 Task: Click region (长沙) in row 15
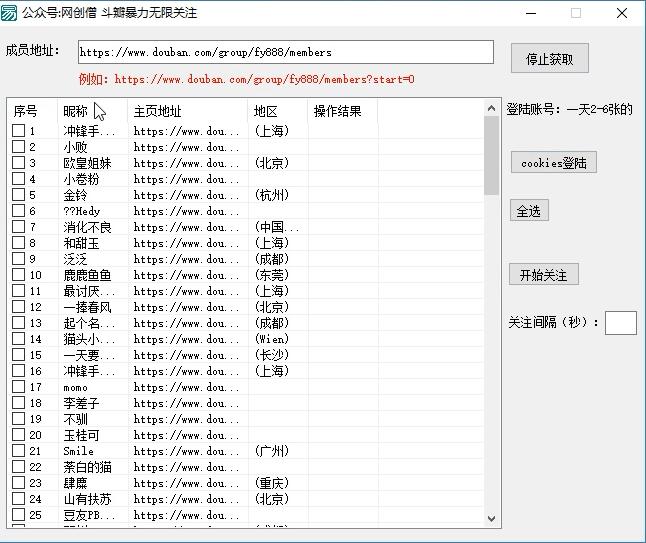point(272,355)
